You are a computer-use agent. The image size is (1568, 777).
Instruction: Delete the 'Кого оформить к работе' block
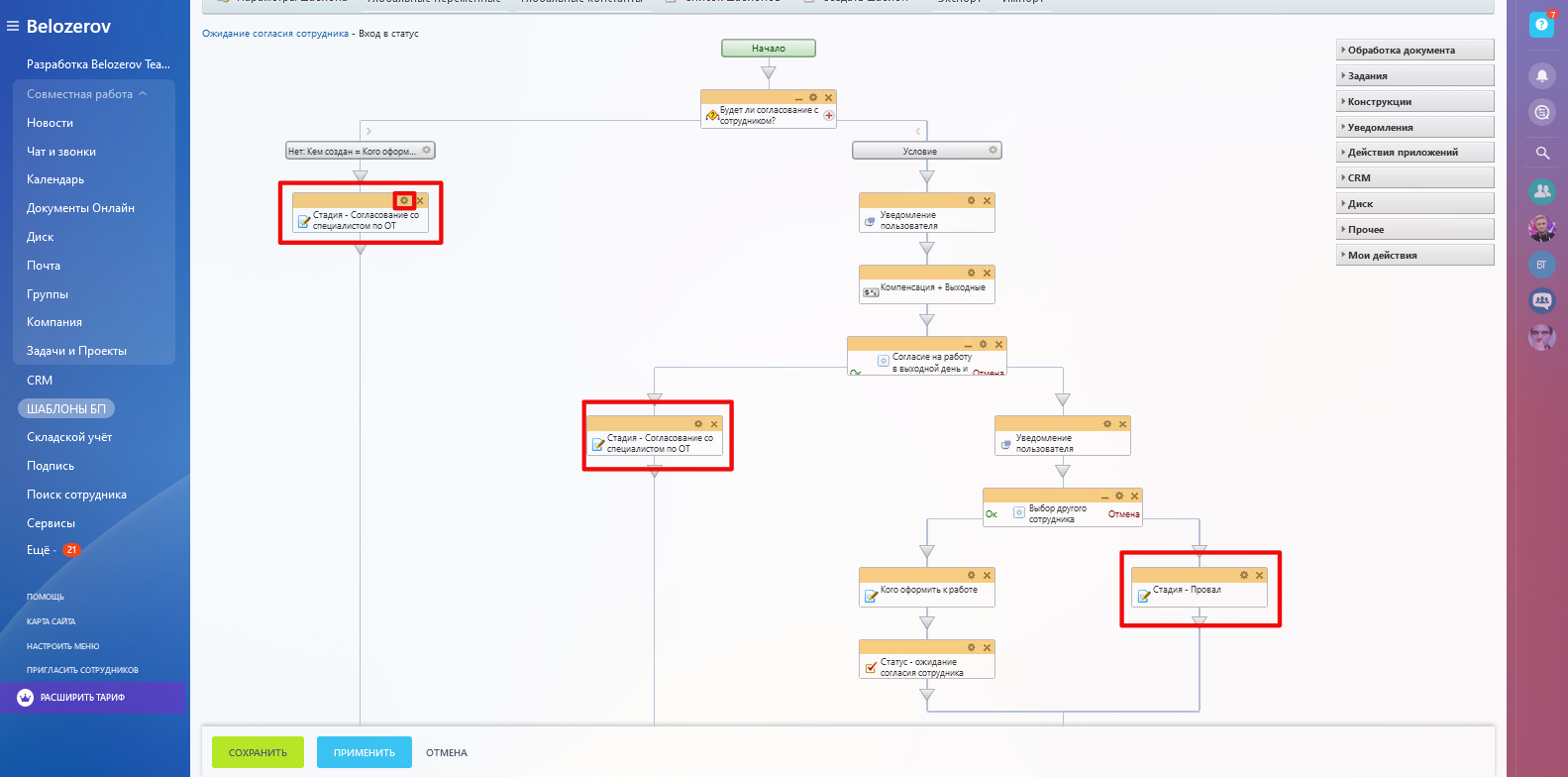(987, 575)
